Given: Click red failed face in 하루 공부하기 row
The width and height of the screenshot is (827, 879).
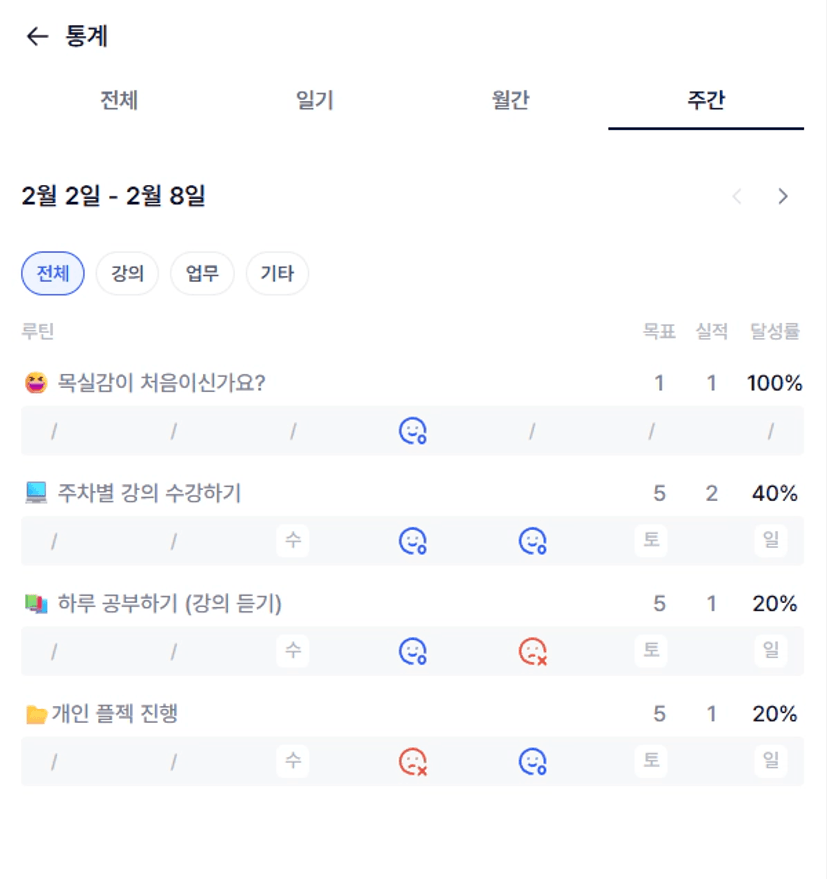Looking at the screenshot, I should 532,652.
